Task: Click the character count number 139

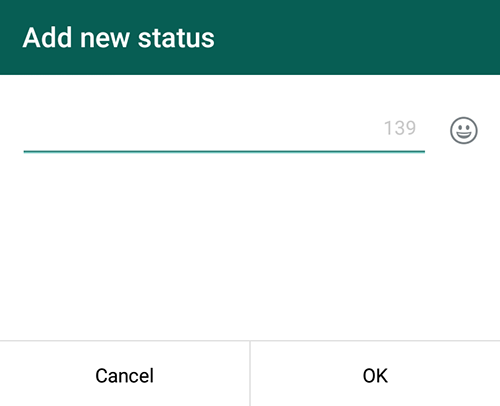Action: tap(400, 128)
